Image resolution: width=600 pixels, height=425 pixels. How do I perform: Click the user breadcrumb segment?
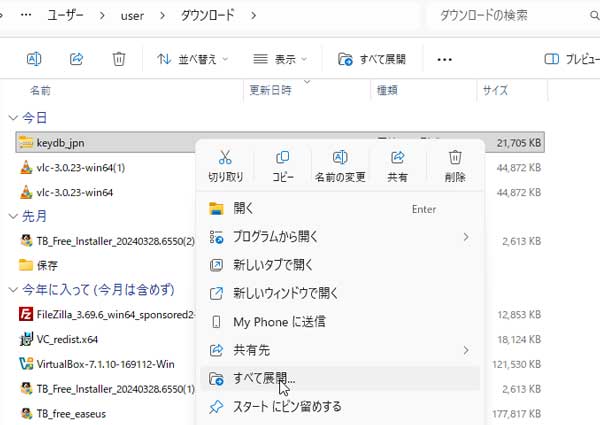tap(132, 16)
